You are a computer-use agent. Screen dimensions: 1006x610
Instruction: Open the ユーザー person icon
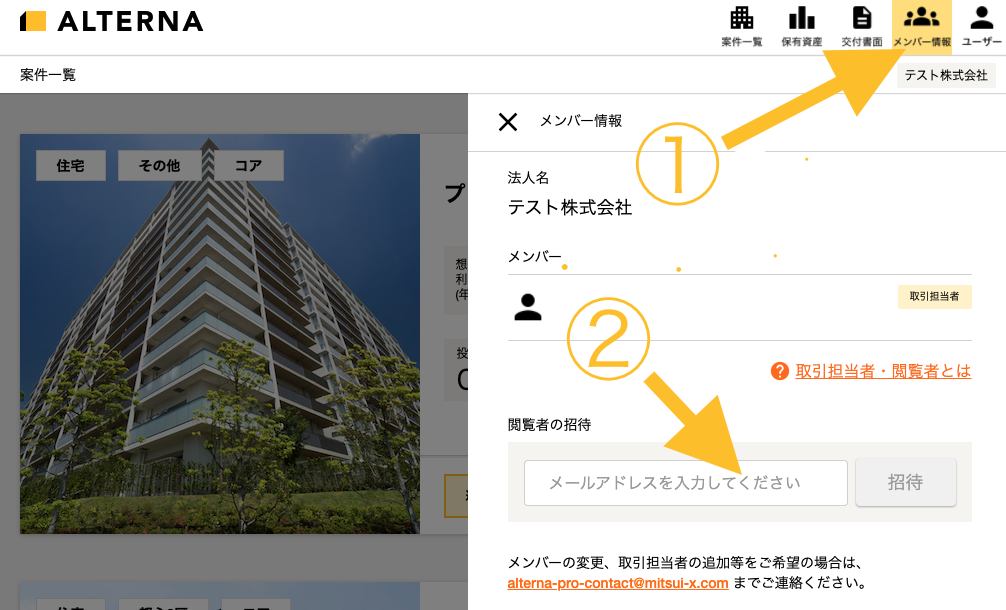(x=982, y=26)
